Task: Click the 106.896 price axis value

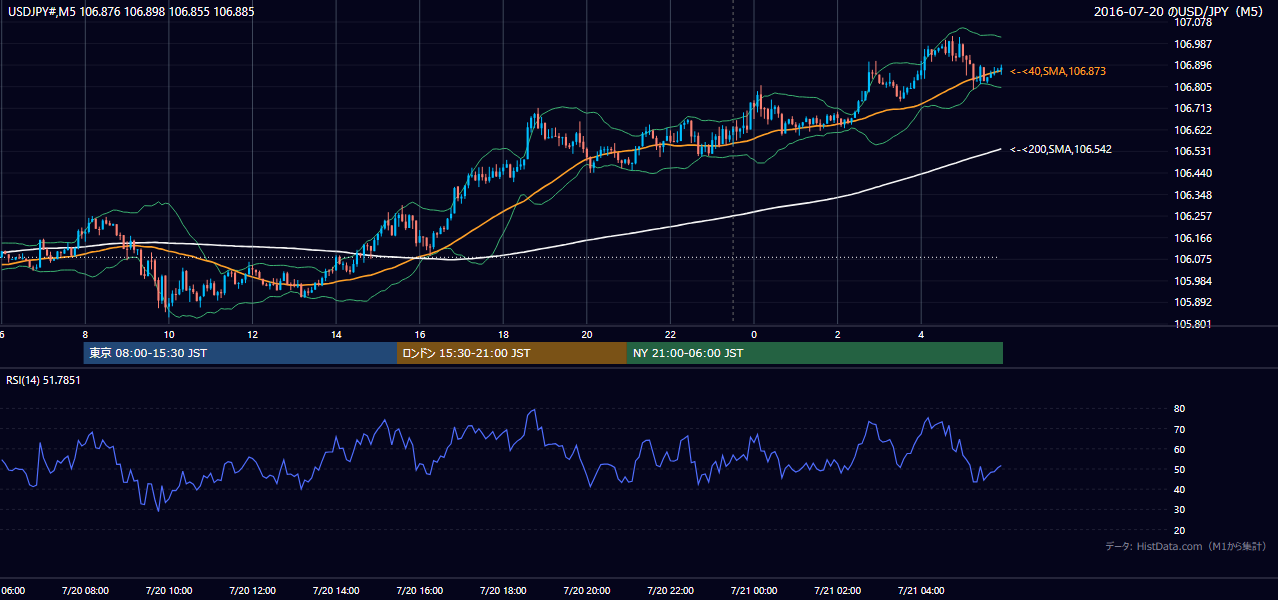Action: pos(1194,65)
